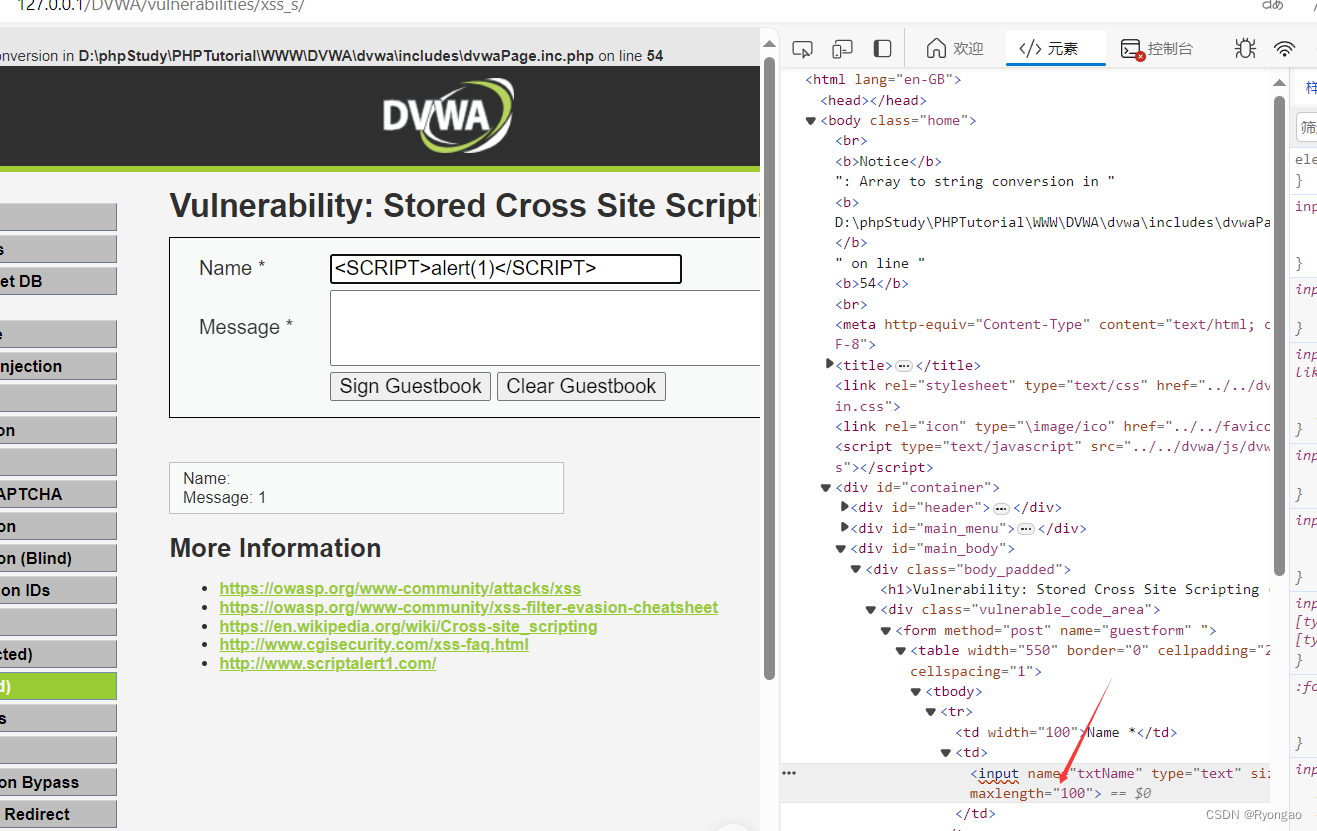Click the DVWA logo
This screenshot has width=1317, height=831.
[x=449, y=116]
